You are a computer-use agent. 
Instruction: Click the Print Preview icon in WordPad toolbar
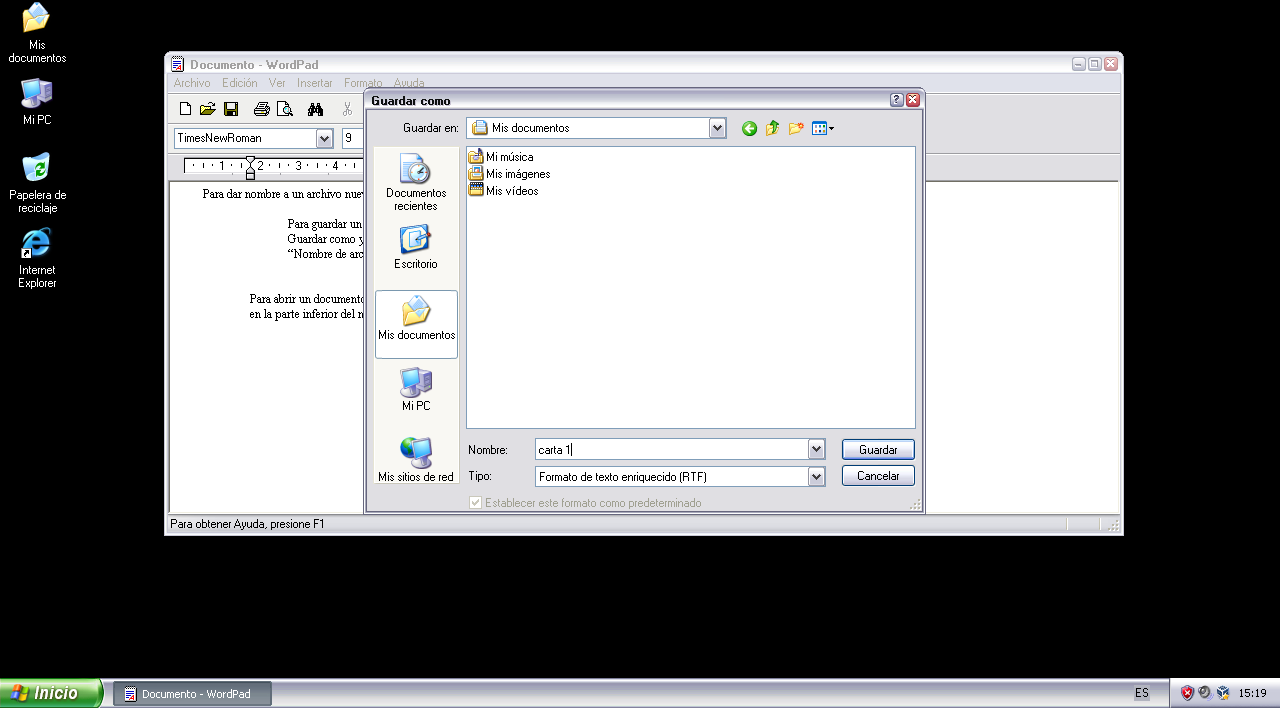click(x=285, y=109)
